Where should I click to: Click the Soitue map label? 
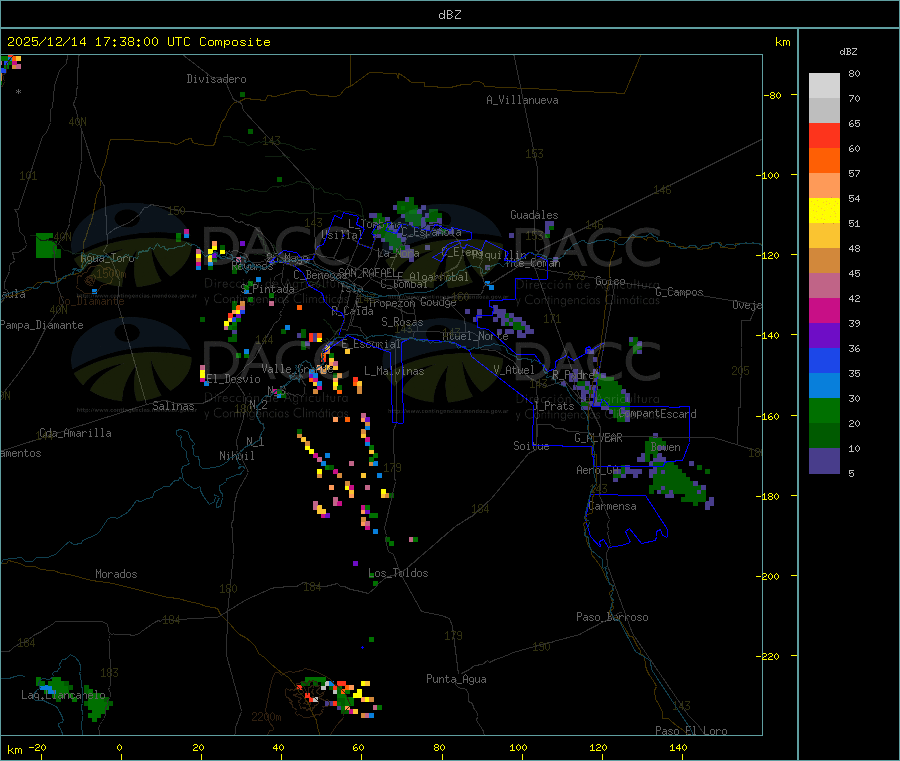[531, 446]
